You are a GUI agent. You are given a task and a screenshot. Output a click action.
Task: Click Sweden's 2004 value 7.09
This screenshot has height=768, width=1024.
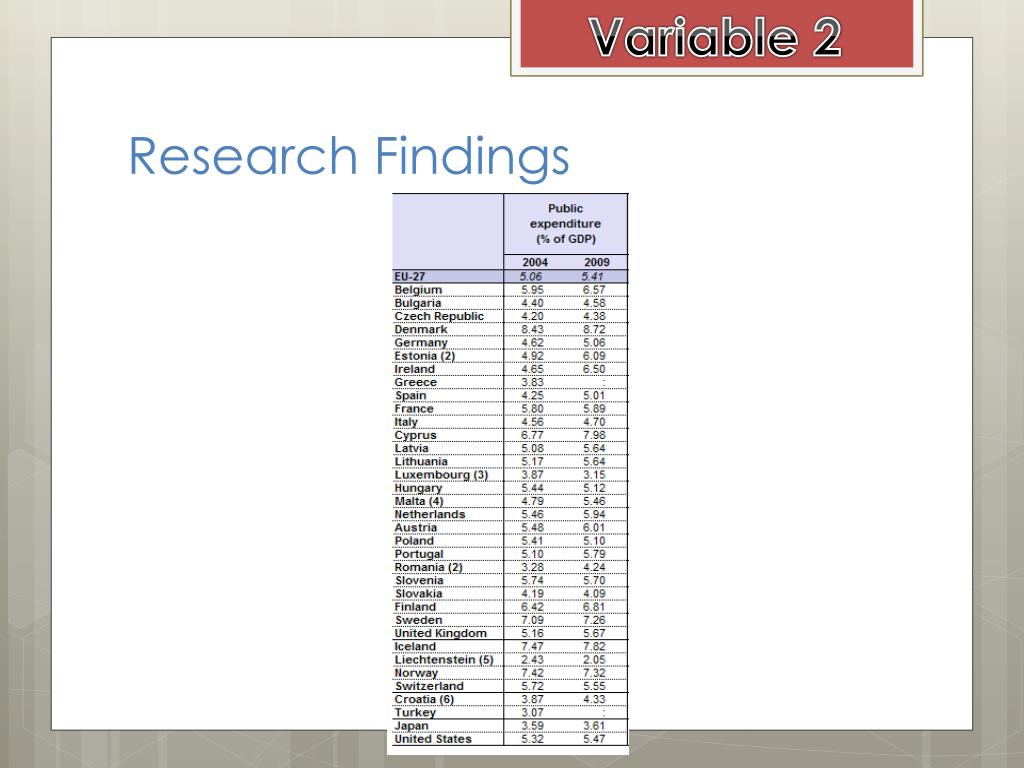pos(532,620)
